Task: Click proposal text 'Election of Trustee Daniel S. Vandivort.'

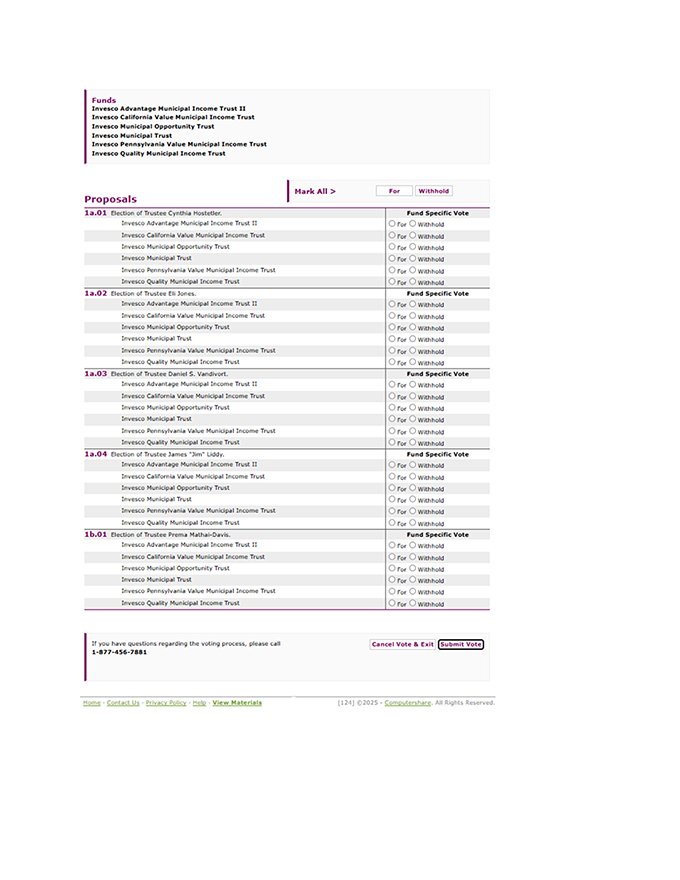Action: pyautogui.click(x=169, y=374)
